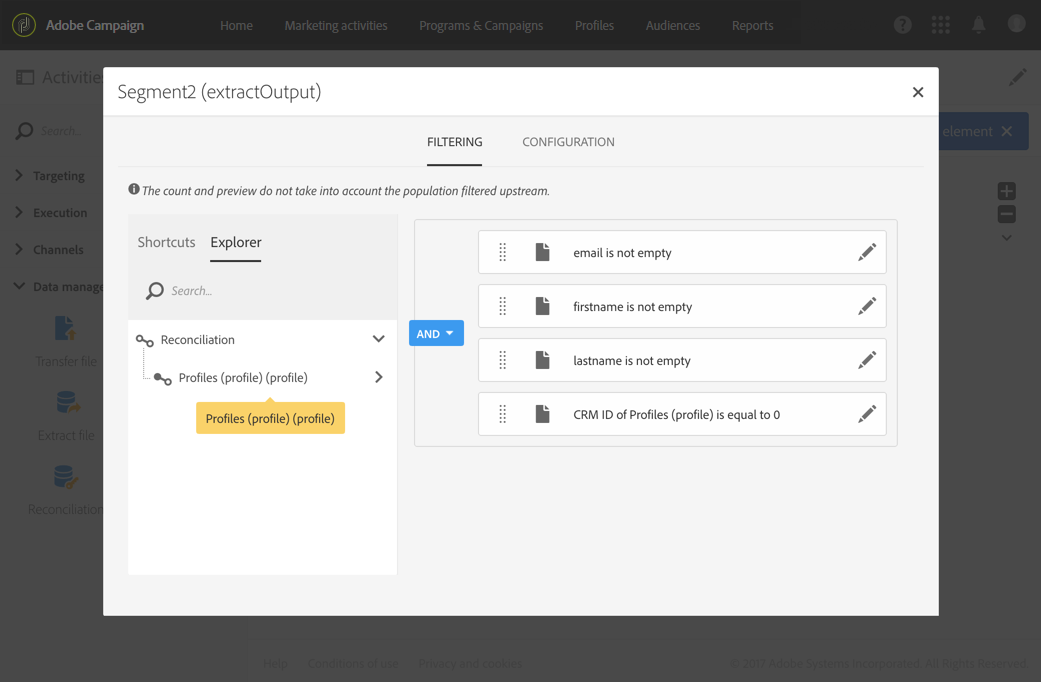Collapse the Reconciliation tree node
The image size is (1041, 682).
click(x=378, y=340)
